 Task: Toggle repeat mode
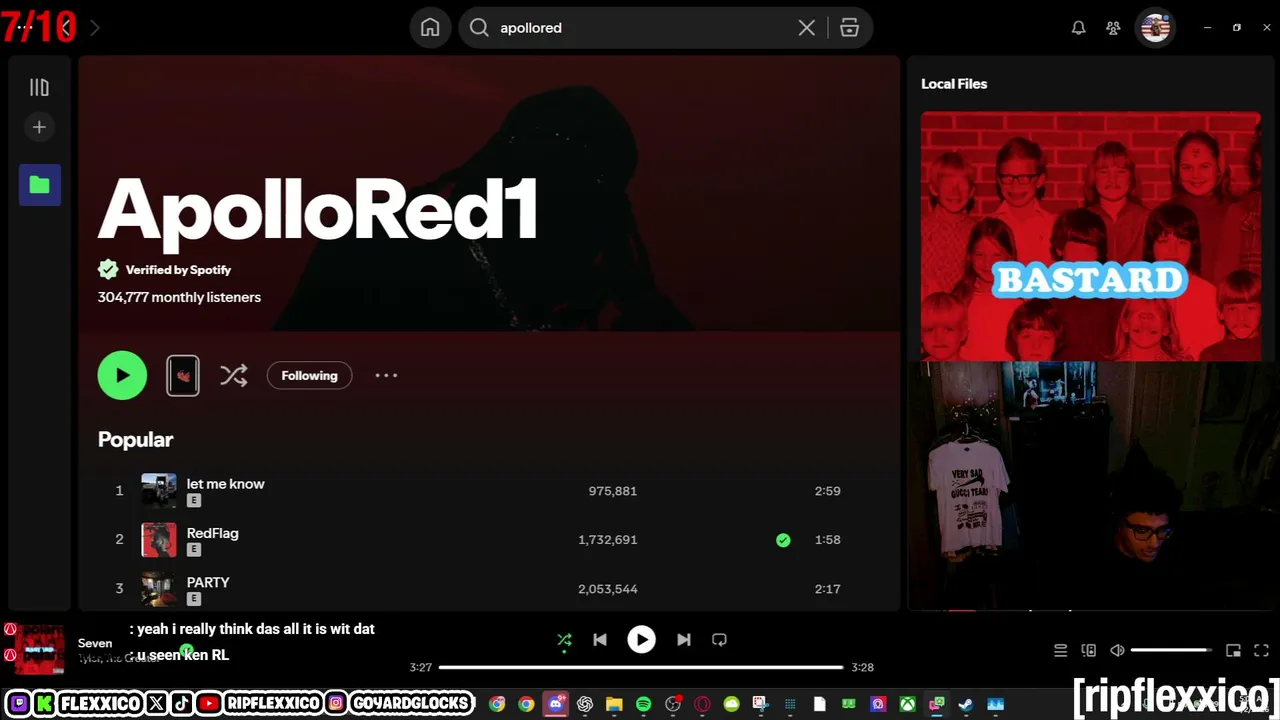719,640
